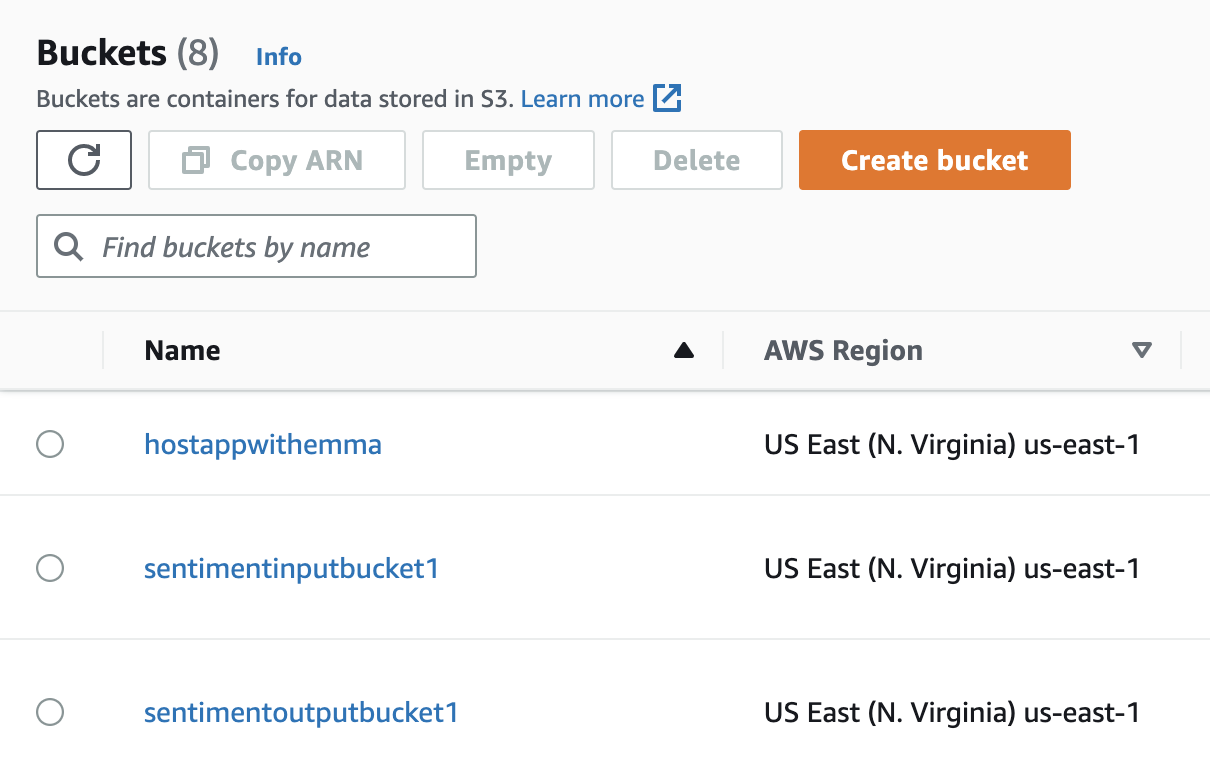Open the Info panel next to Buckets heading
Image resolution: width=1210 pixels, height=776 pixels.
[x=278, y=57]
